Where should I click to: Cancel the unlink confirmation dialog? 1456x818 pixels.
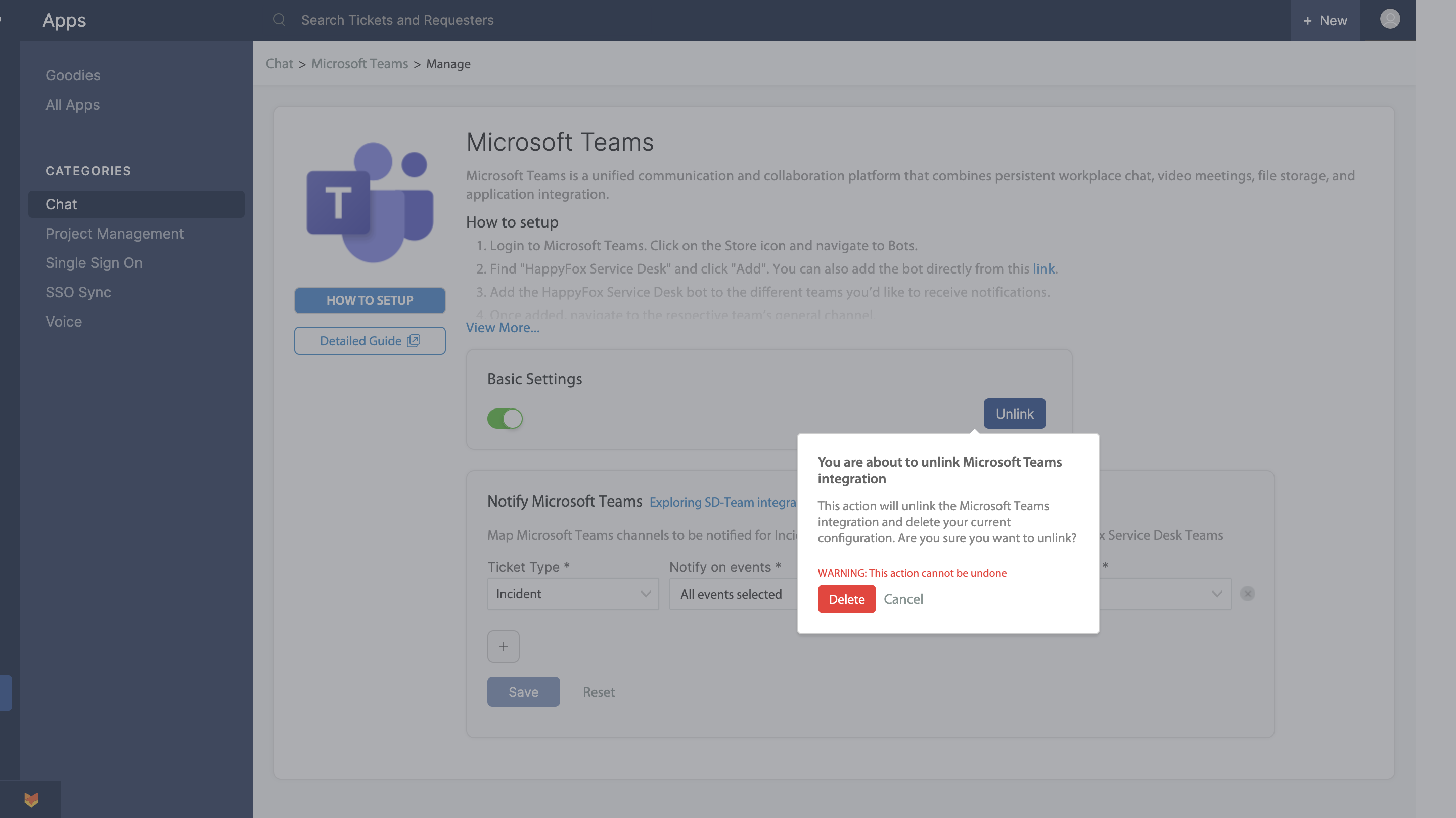[x=902, y=599]
